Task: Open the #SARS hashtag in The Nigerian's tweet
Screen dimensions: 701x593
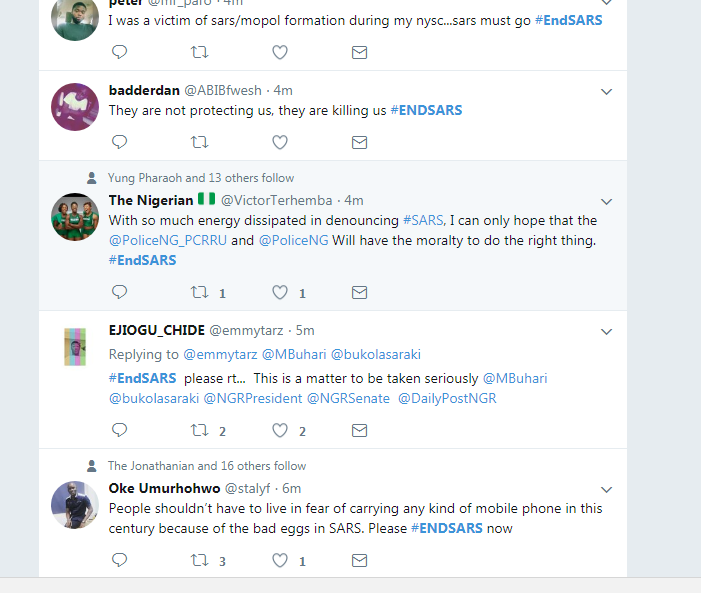Action: click(x=424, y=220)
